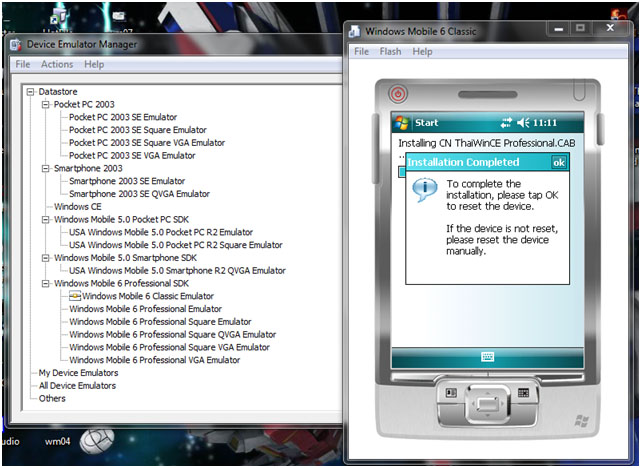Select USA Windows Mobile 5.0 Pocket PC R2 Emulator

coord(161,232)
